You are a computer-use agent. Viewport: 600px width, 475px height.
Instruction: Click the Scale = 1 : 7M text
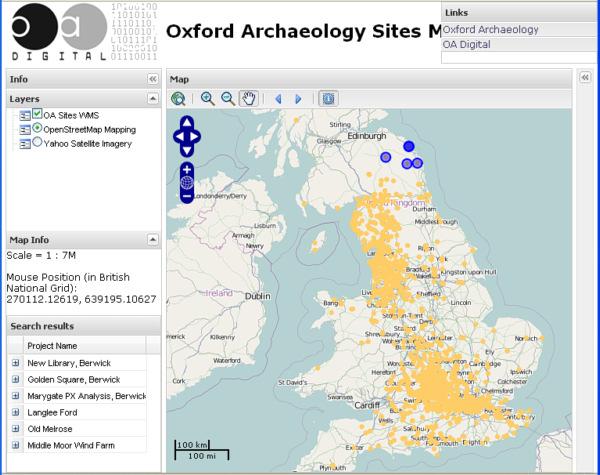tap(41, 255)
